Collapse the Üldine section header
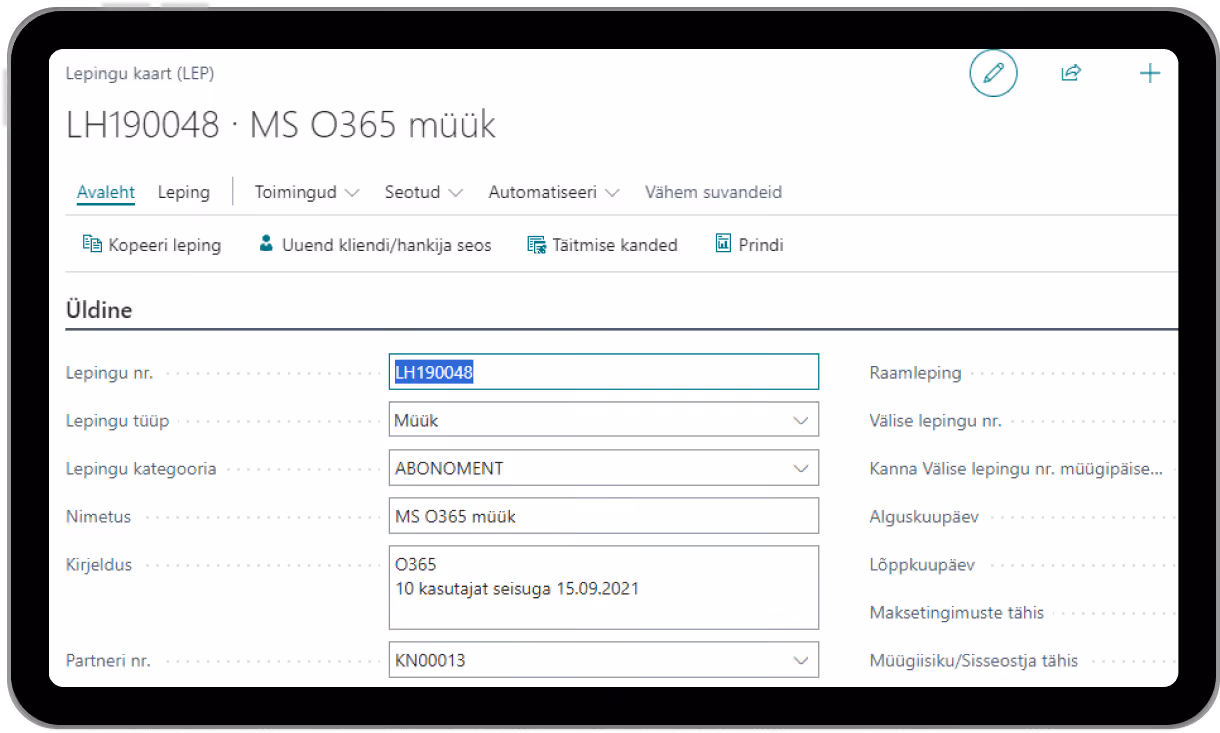Image resolution: width=1220 pixels, height=733 pixels. [99, 310]
